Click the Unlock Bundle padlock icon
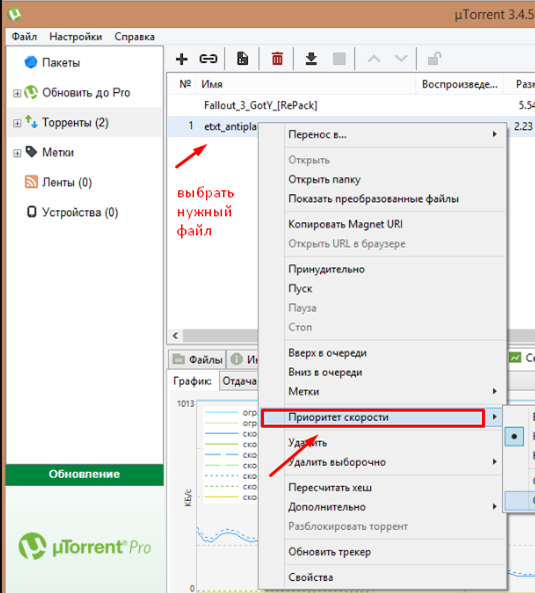 434,59
